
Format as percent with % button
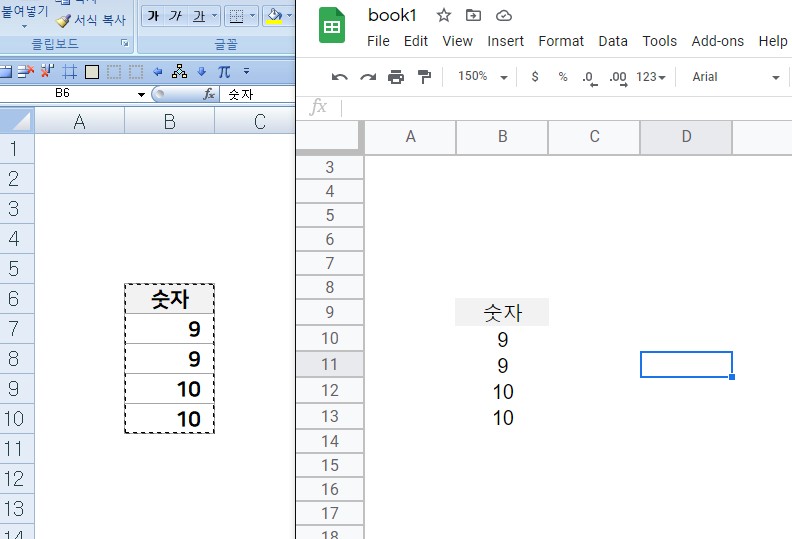pos(563,77)
